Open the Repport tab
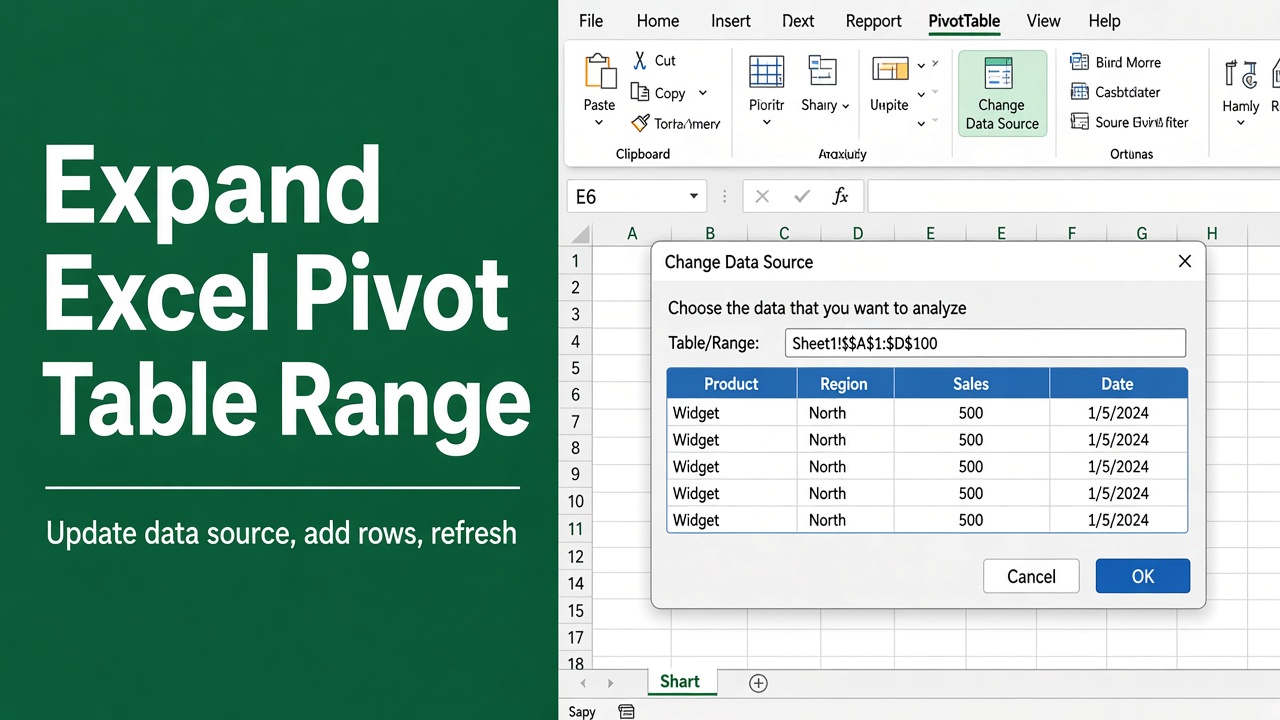Image resolution: width=1280 pixels, height=720 pixels. click(x=874, y=21)
